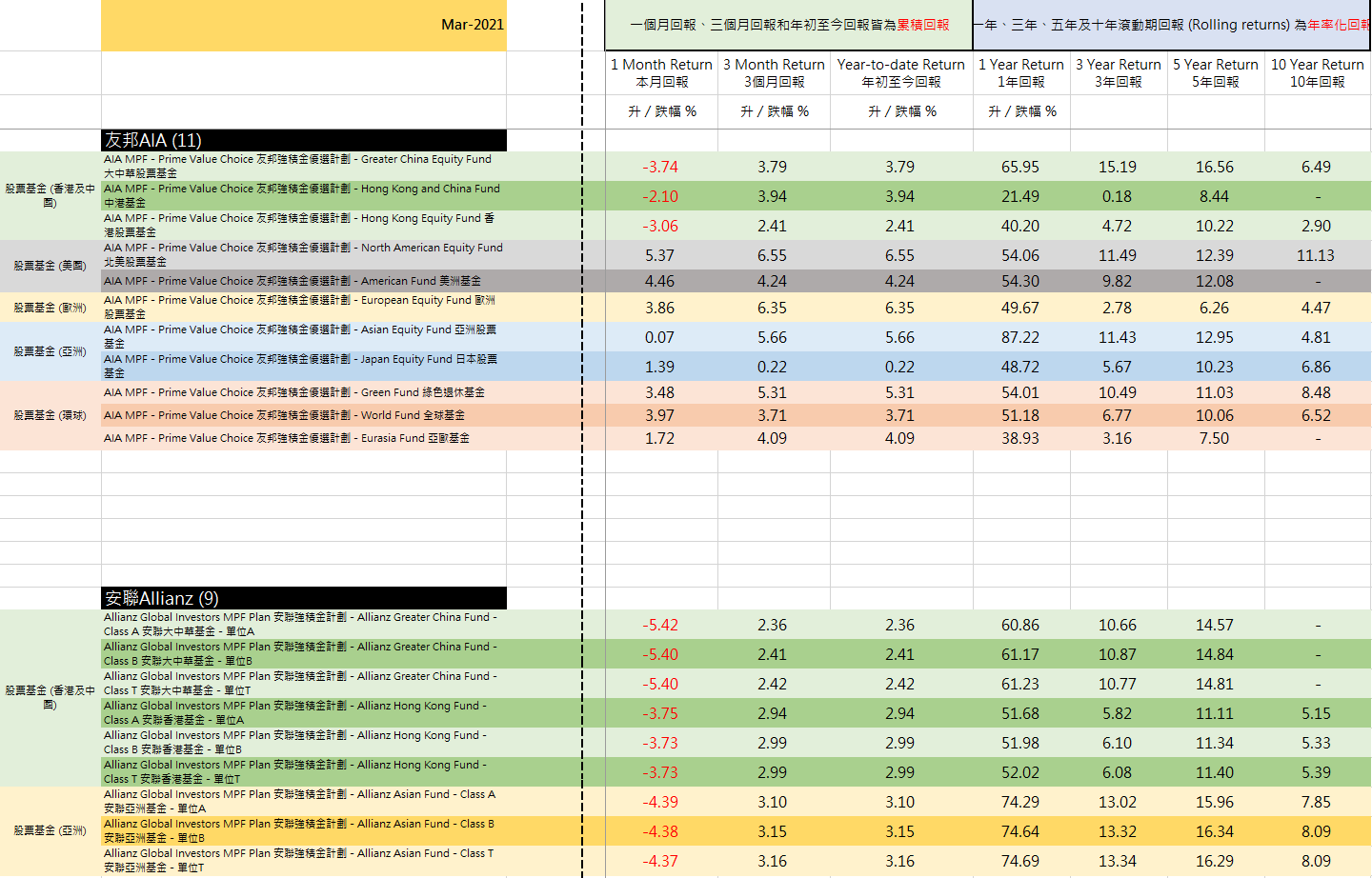Click Allianz Greater China Fund Class B name
The image size is (1372, 878).
[x=304, y=654]
